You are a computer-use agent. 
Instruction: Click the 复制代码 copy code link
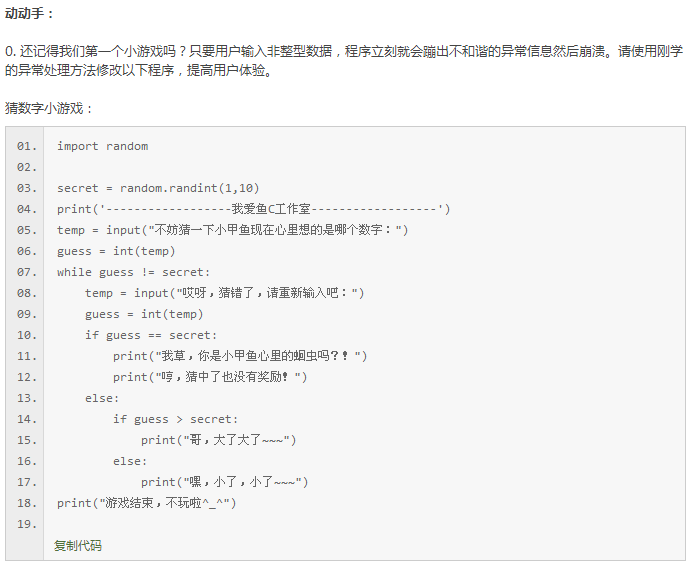point(78,546)
